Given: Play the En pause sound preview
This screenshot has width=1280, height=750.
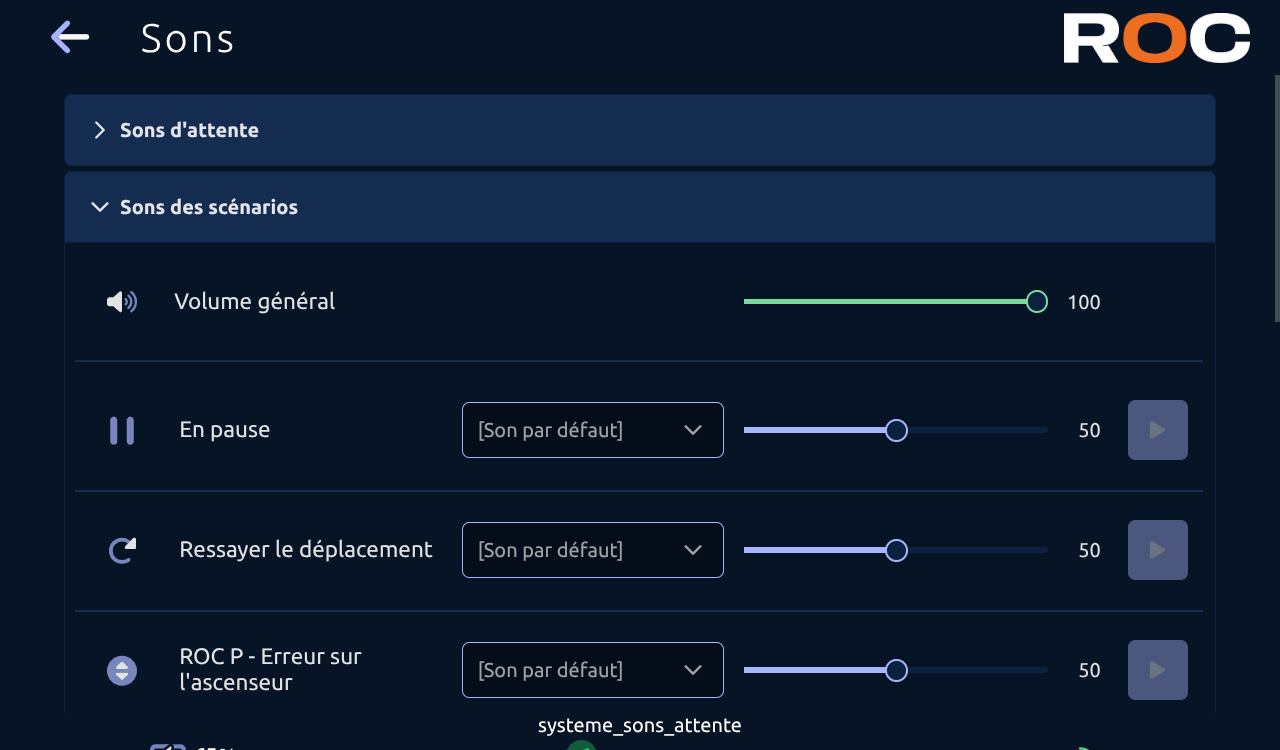Looking at the screenshot, I should click(1158, 430).
